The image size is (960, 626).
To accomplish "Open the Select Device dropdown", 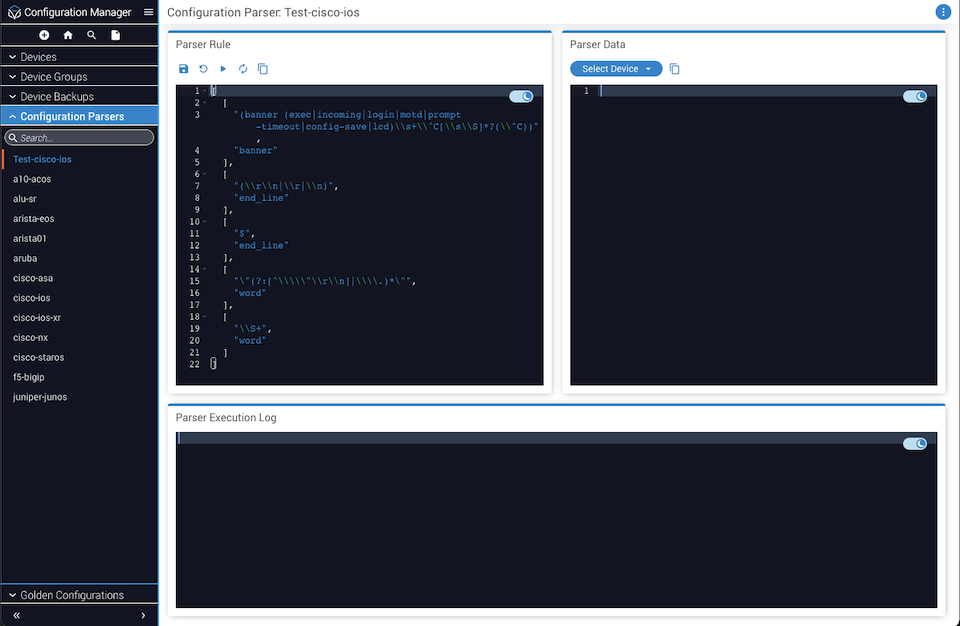I will click(x=616, y=69).
